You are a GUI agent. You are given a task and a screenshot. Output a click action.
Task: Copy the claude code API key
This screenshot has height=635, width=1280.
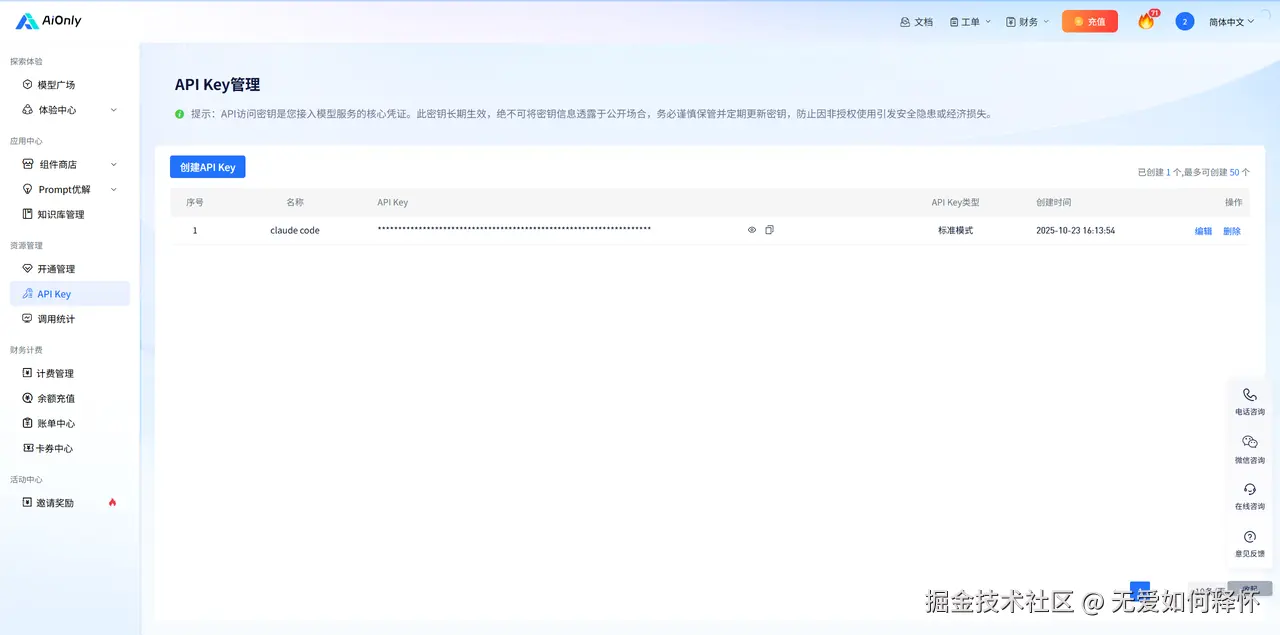coord(769,230)
